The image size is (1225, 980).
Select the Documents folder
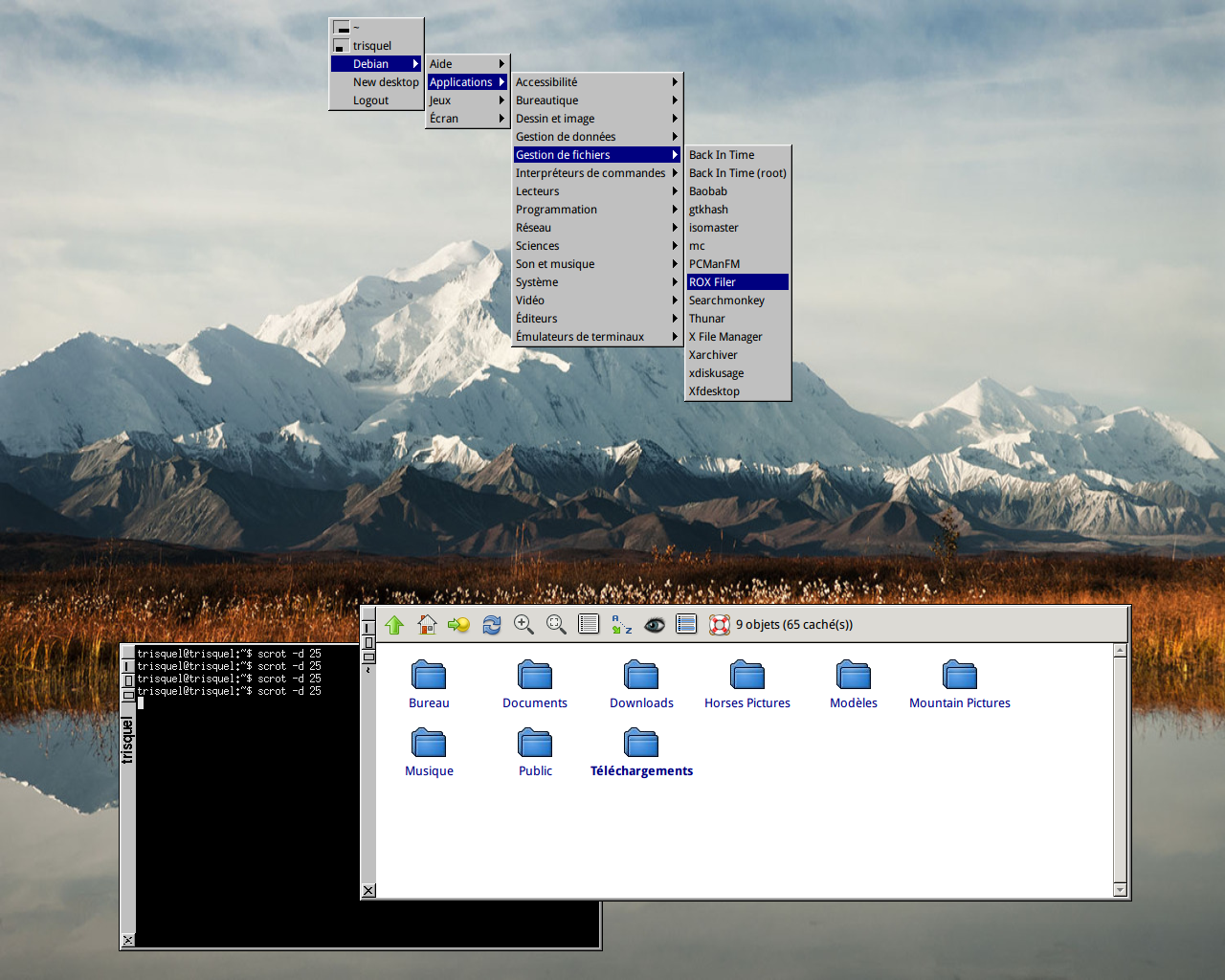(x=535, y=684)
